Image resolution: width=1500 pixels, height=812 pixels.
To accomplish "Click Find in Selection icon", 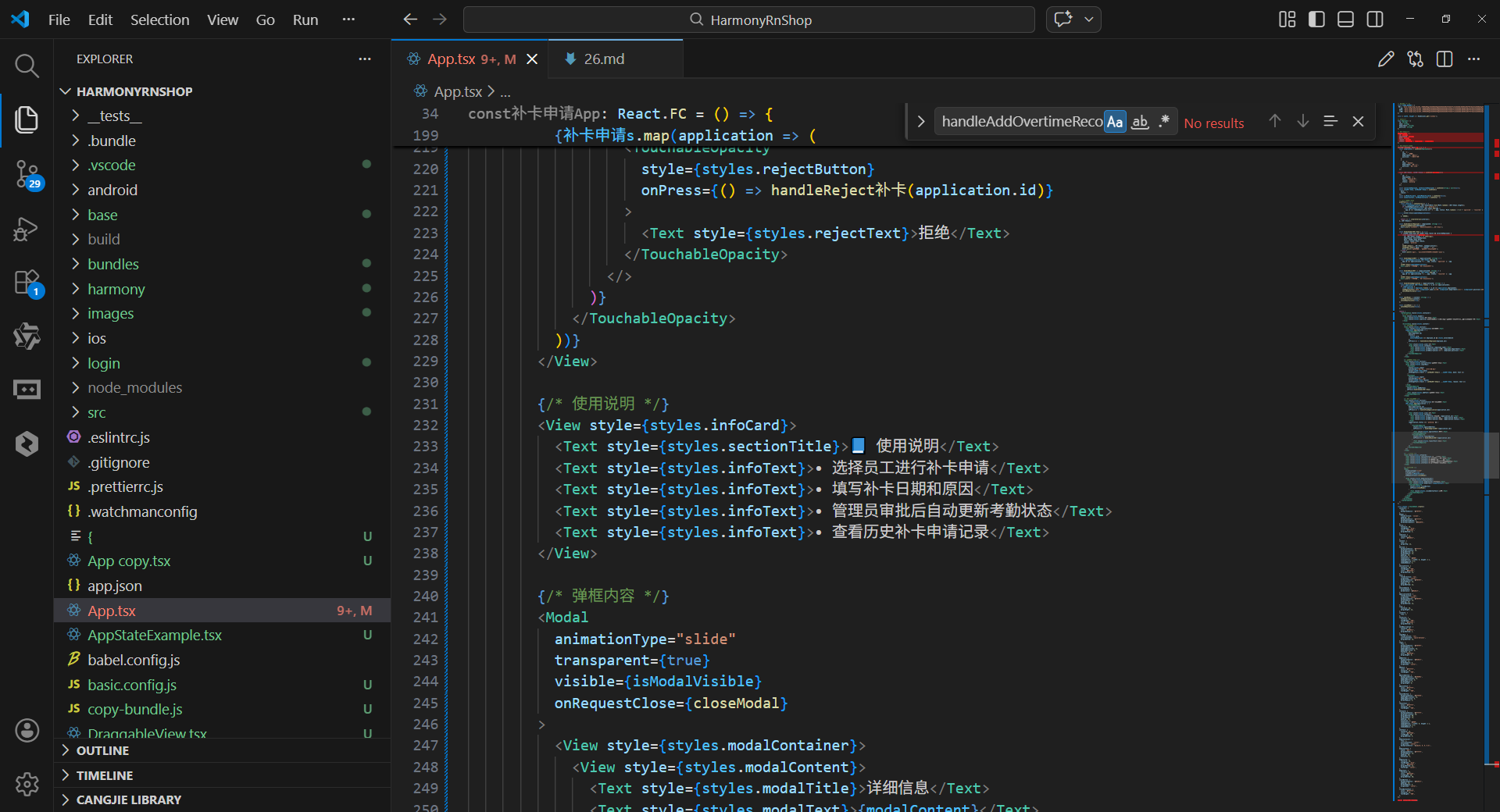I will (1330, 121).
